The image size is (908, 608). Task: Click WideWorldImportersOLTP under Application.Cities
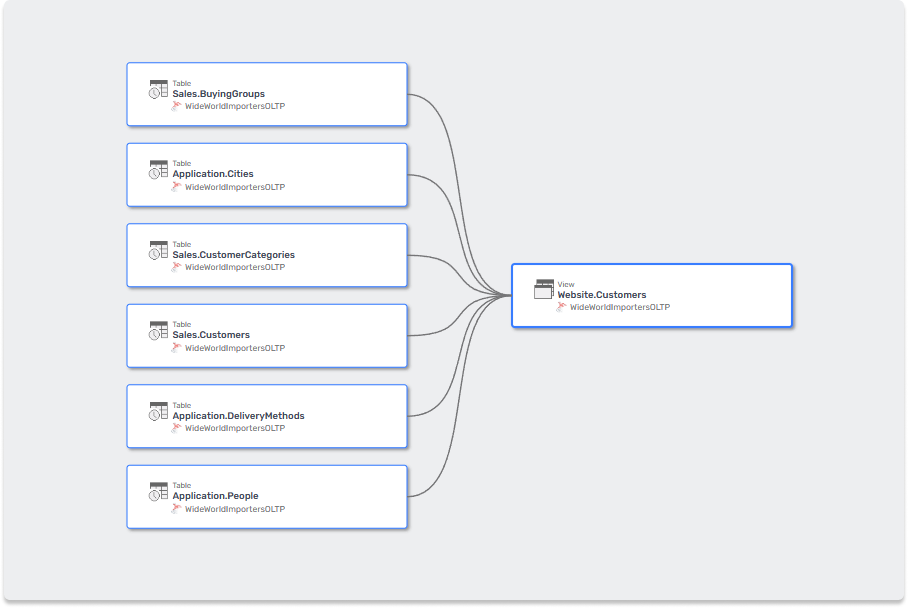pyautogui.click(x=235, y=187)
